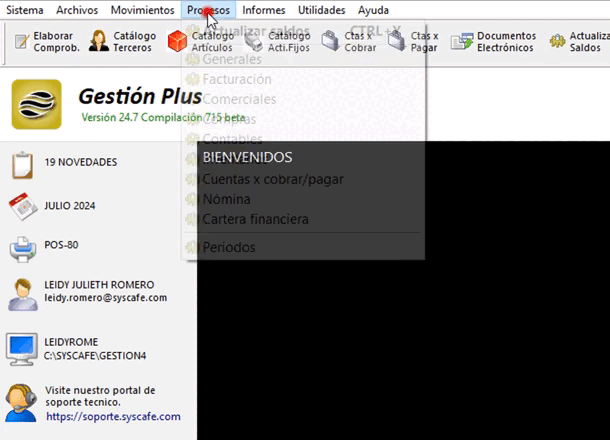Image resolution: width=610 pixels, height=440 pixels.
Task: Click the novedades clipboard icon
Action: (23, 165)
